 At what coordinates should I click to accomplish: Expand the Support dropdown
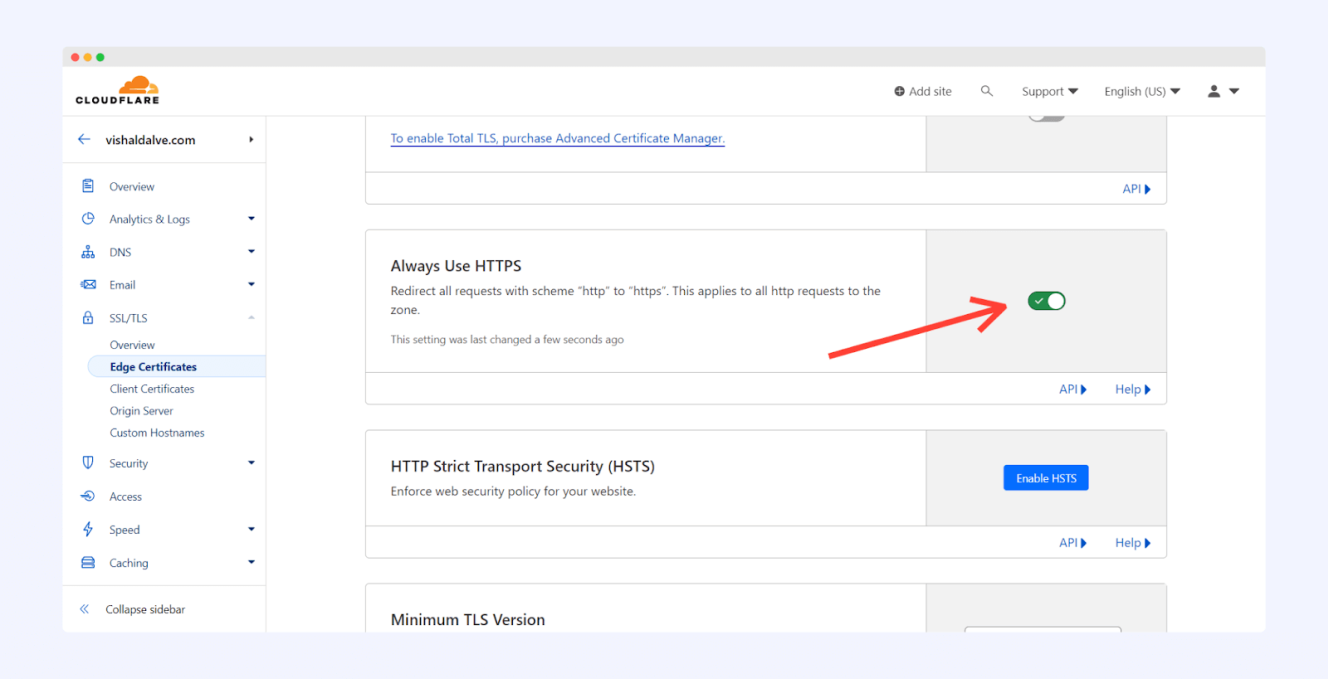point(1049,90)
